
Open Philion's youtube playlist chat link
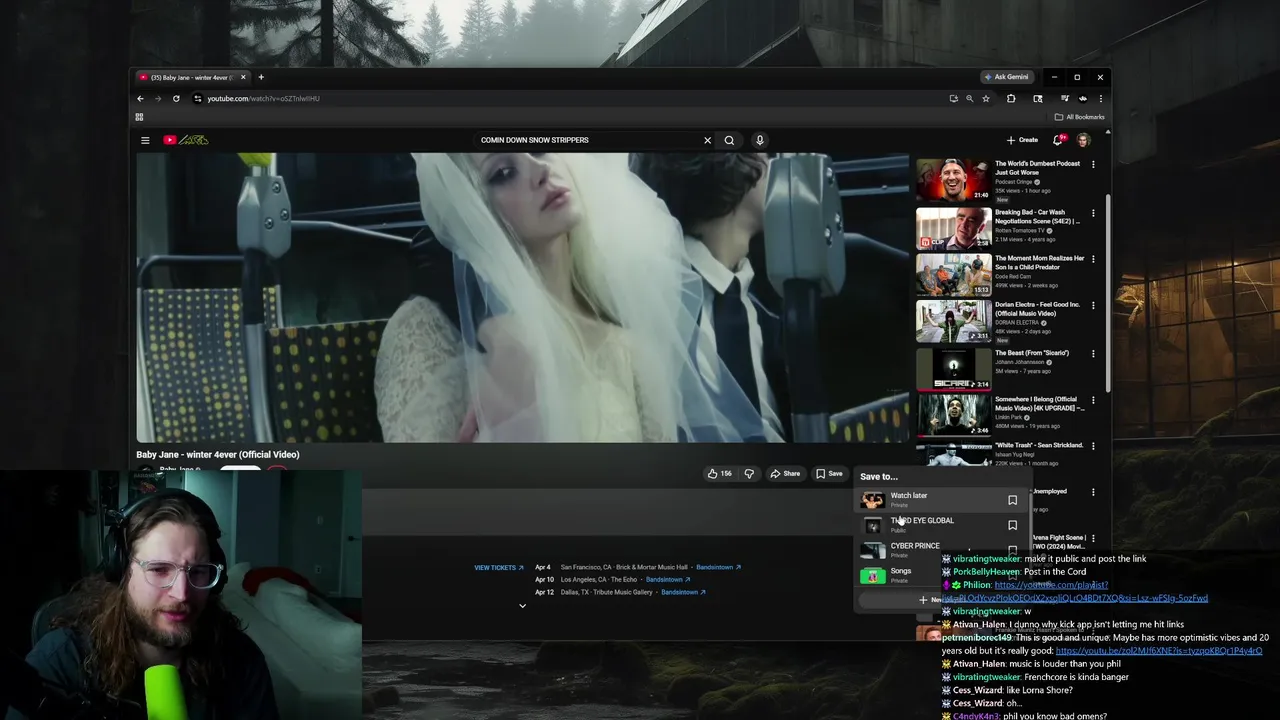[x=1076, y=592]
